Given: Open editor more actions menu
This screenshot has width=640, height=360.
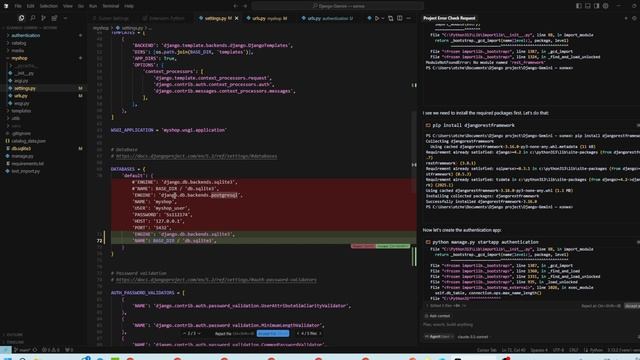Looking at the screenshot, I should tap(409, 18).
